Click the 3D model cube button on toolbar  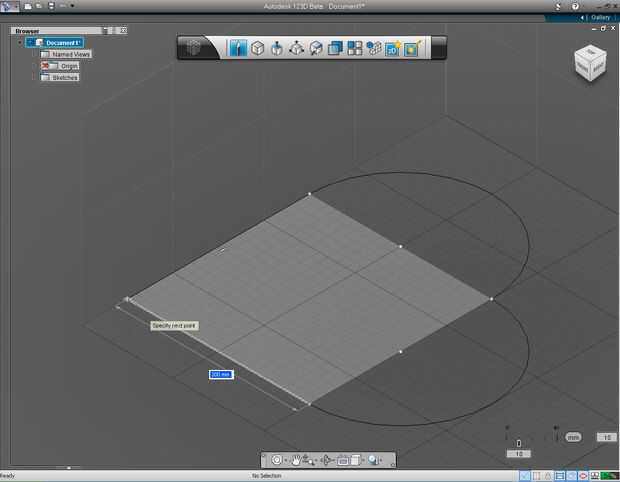(x=196, y=48)
